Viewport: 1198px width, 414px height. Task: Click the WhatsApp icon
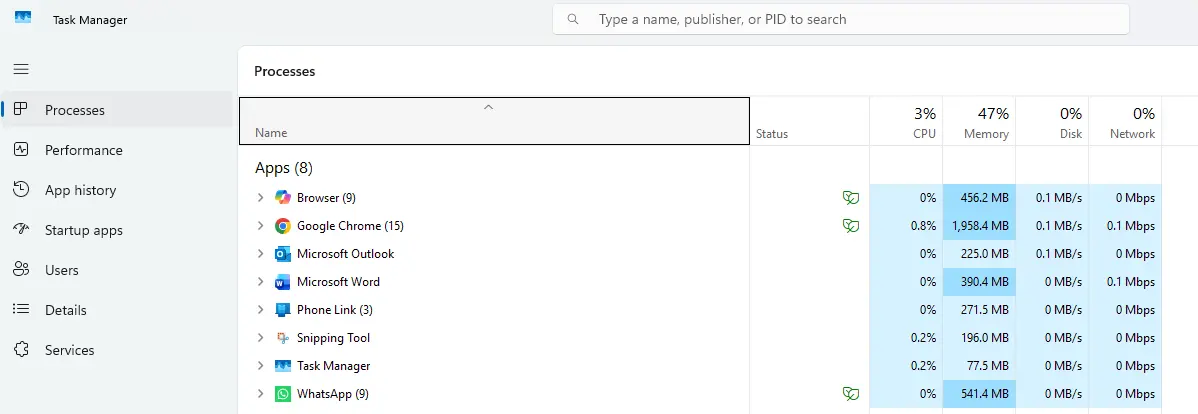(x=283, y=394)
